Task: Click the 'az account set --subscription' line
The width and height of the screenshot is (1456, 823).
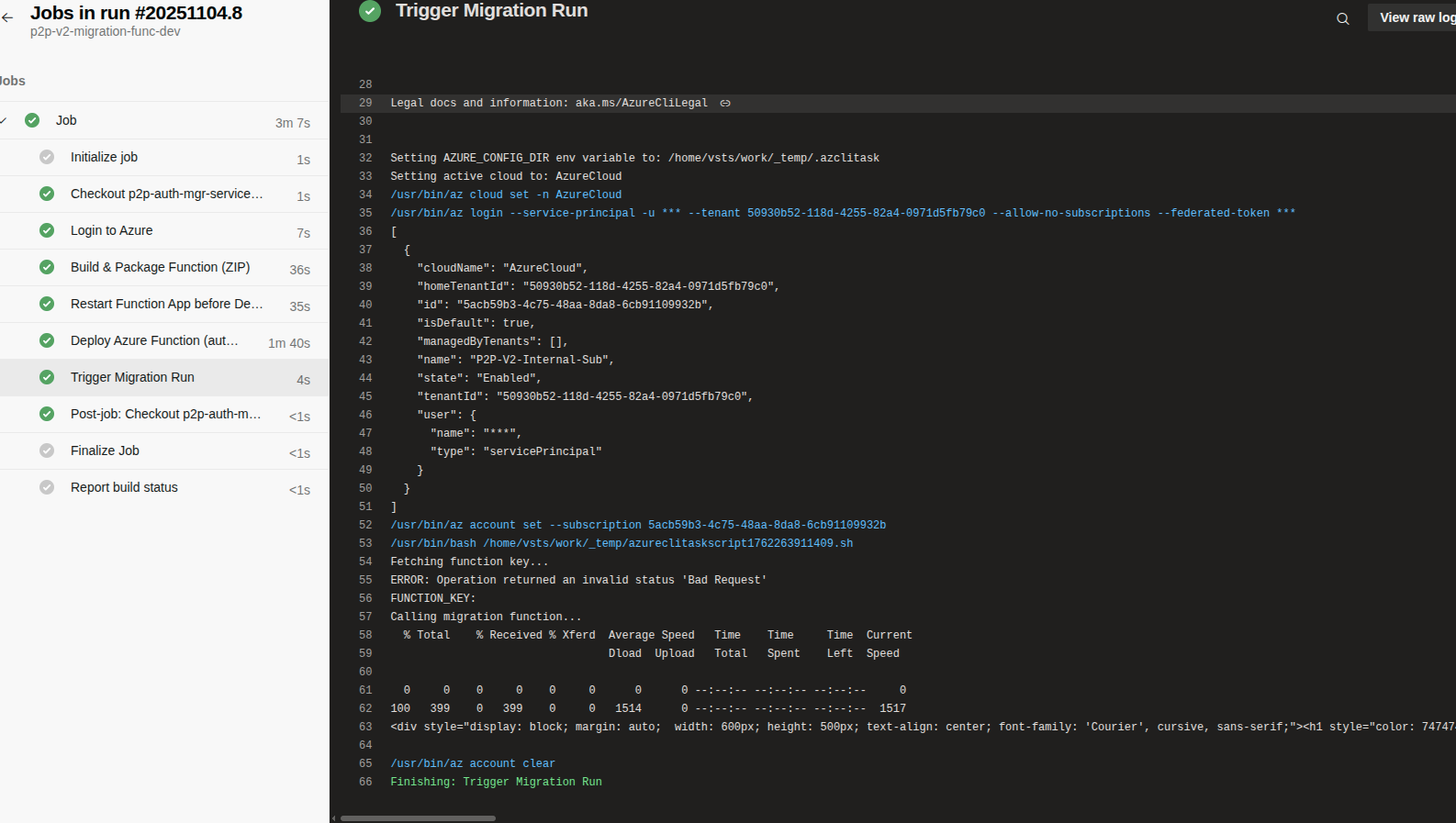Action: point(638,526)
